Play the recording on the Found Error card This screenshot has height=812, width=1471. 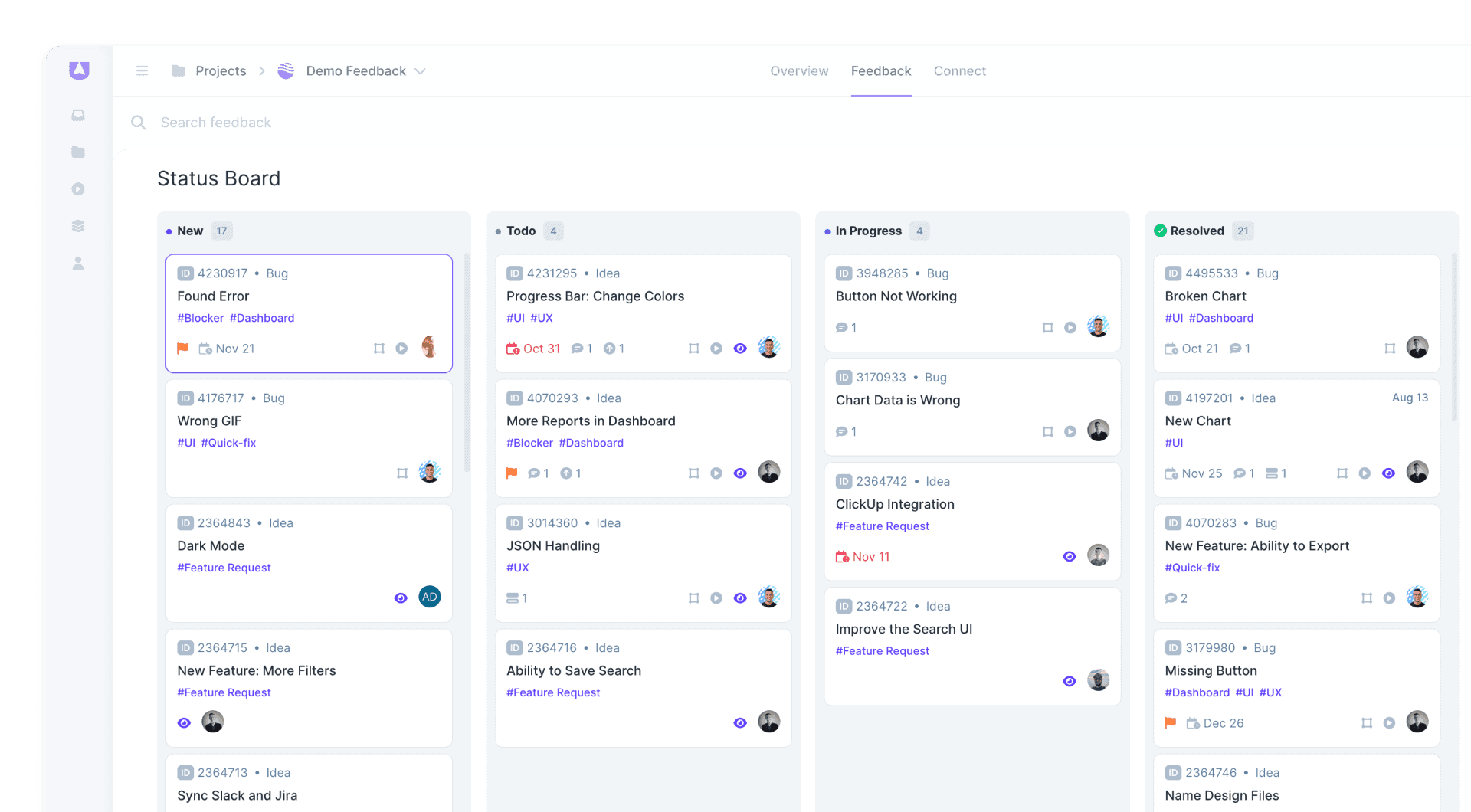tap(401, 348)
